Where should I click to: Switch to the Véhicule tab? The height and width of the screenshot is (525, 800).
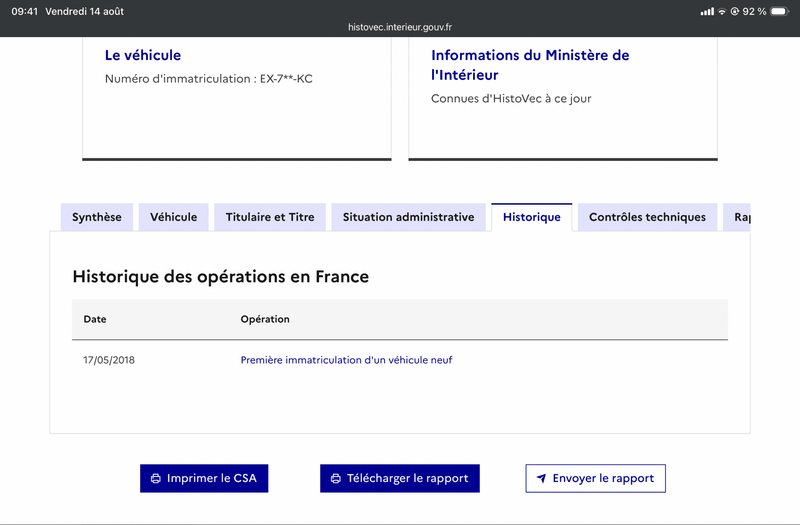[173, 217]
